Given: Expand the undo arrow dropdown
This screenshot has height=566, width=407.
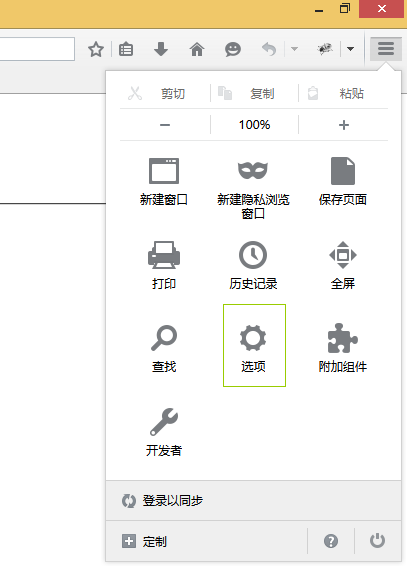Looking at the screenshot, I should coord(294,49).
